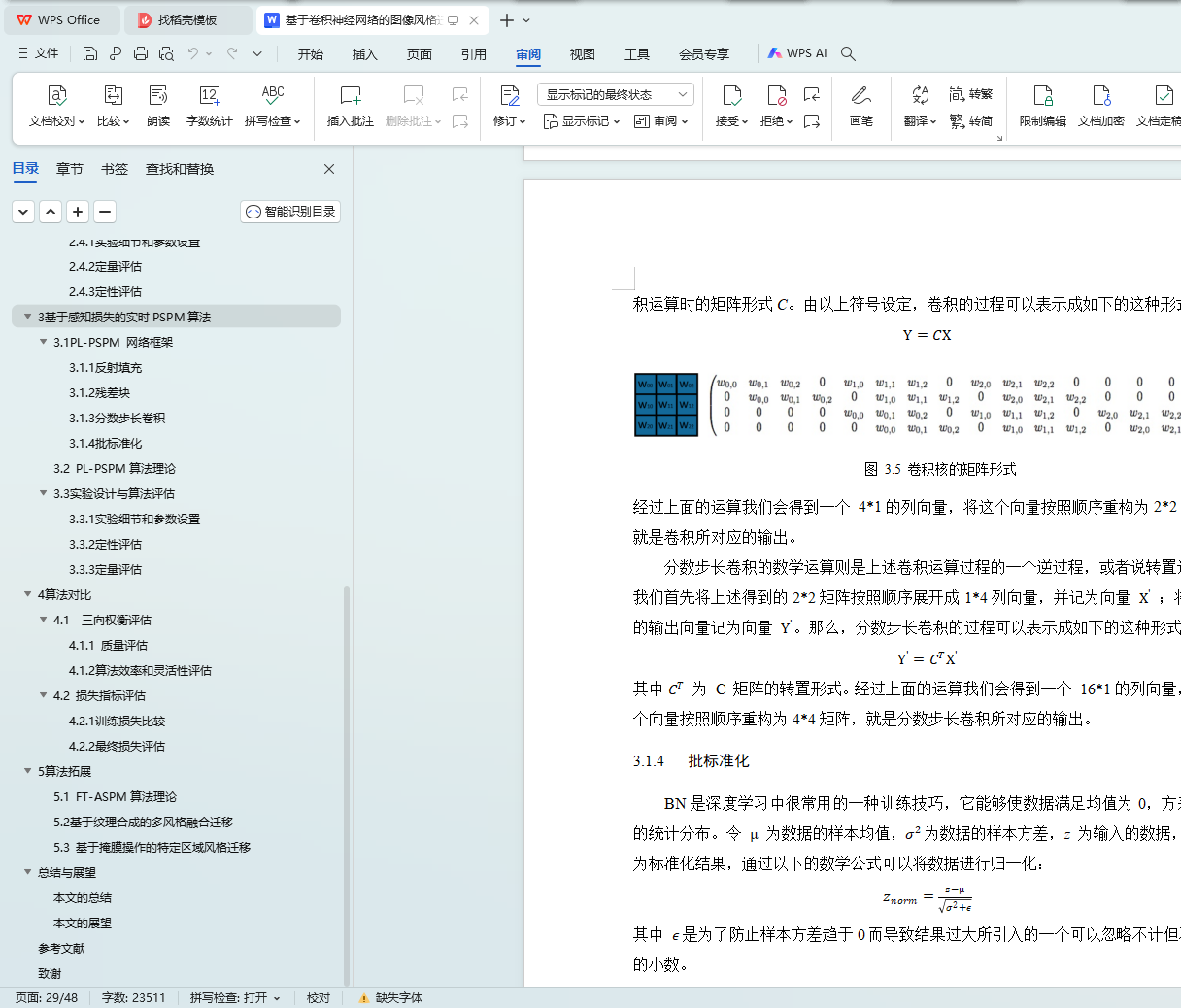The width and height of the screenshot is (1181, 1008).
Task: Click down-chevron in outline toolbar
Action: (x=23, y=212)
